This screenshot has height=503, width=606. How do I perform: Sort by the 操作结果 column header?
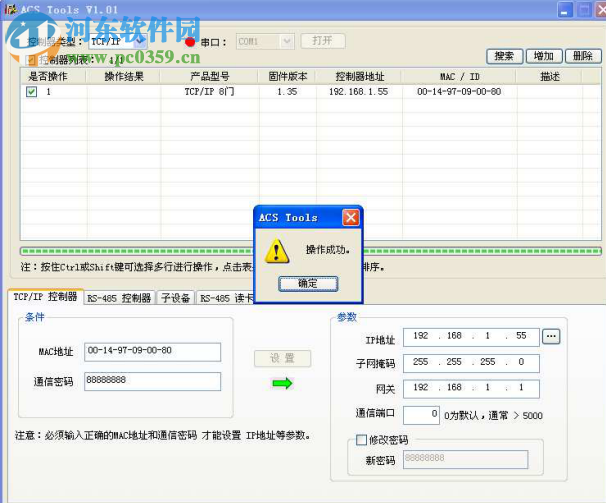click(123, 77)
